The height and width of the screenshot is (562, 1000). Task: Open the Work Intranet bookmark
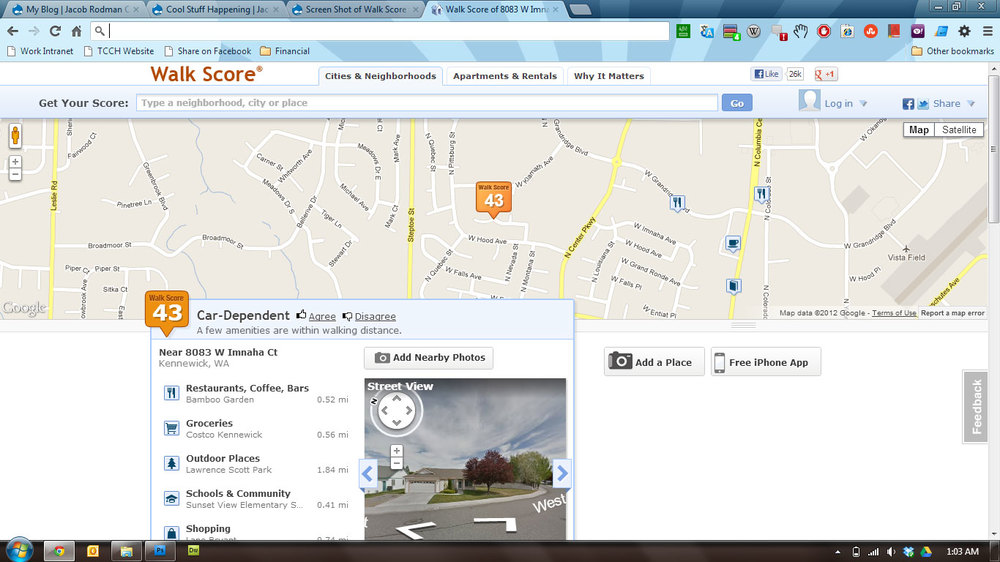[x=40, y=51]
